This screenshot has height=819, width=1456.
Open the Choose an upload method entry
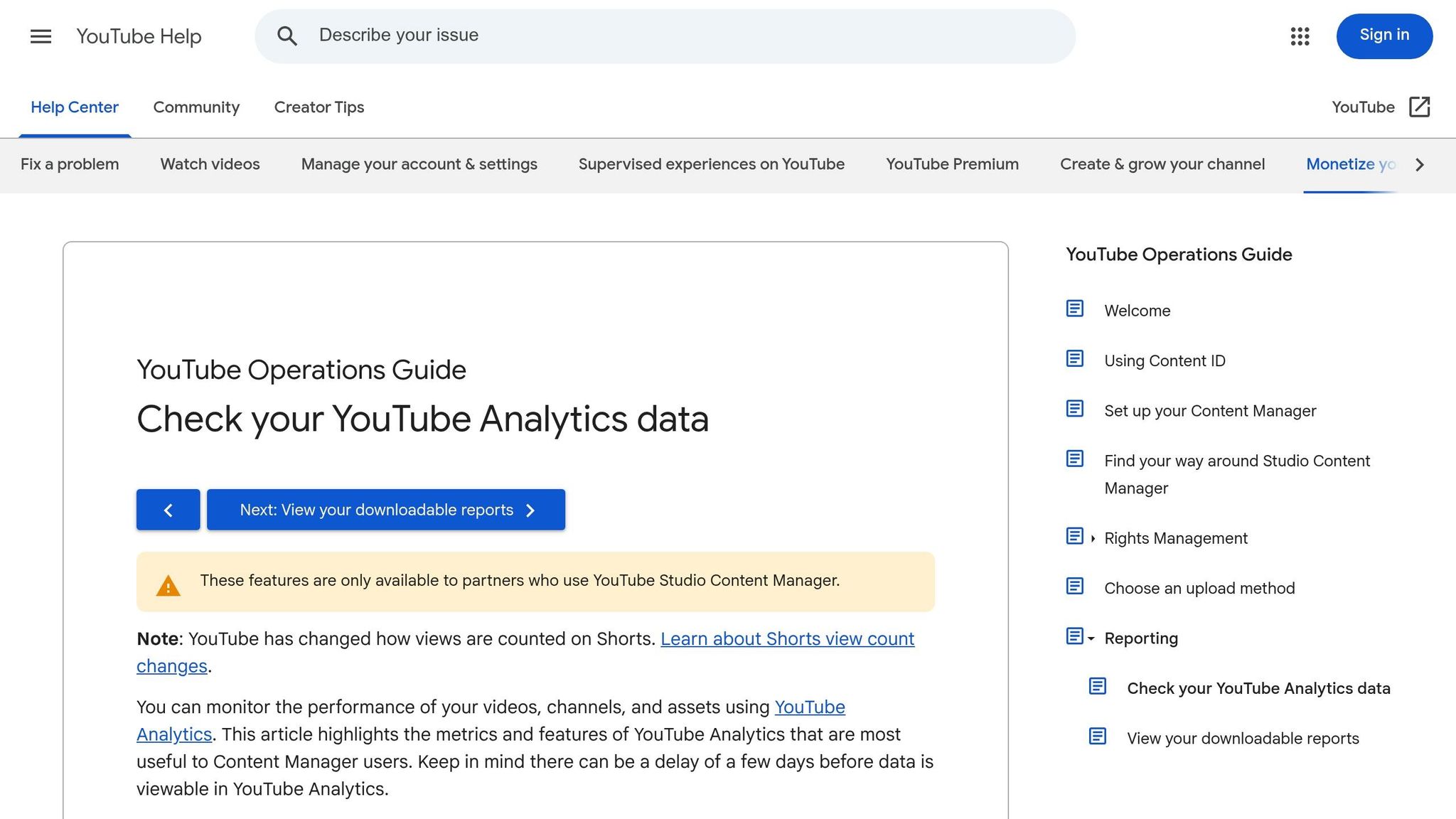point(1199,589)
